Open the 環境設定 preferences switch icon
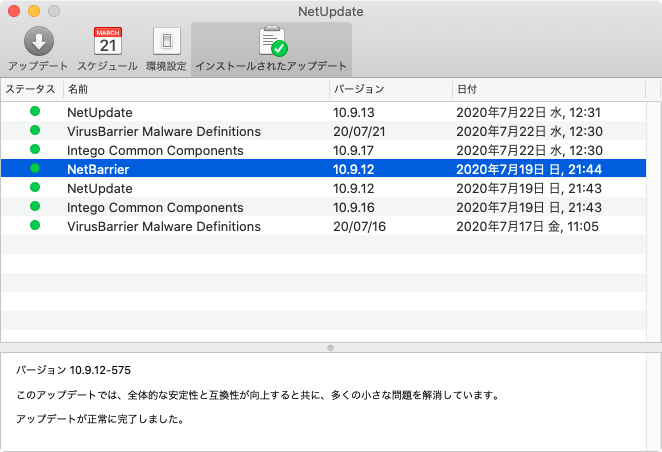Image resolution: width=662 pixels, height=452 pixels. click(167, 41)
